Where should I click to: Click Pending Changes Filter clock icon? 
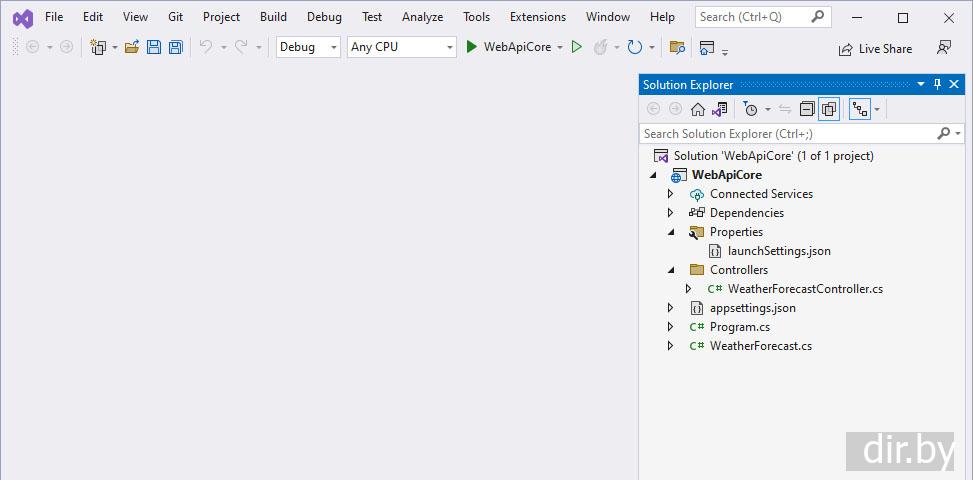pyautogui.click(x=750, y=110)
